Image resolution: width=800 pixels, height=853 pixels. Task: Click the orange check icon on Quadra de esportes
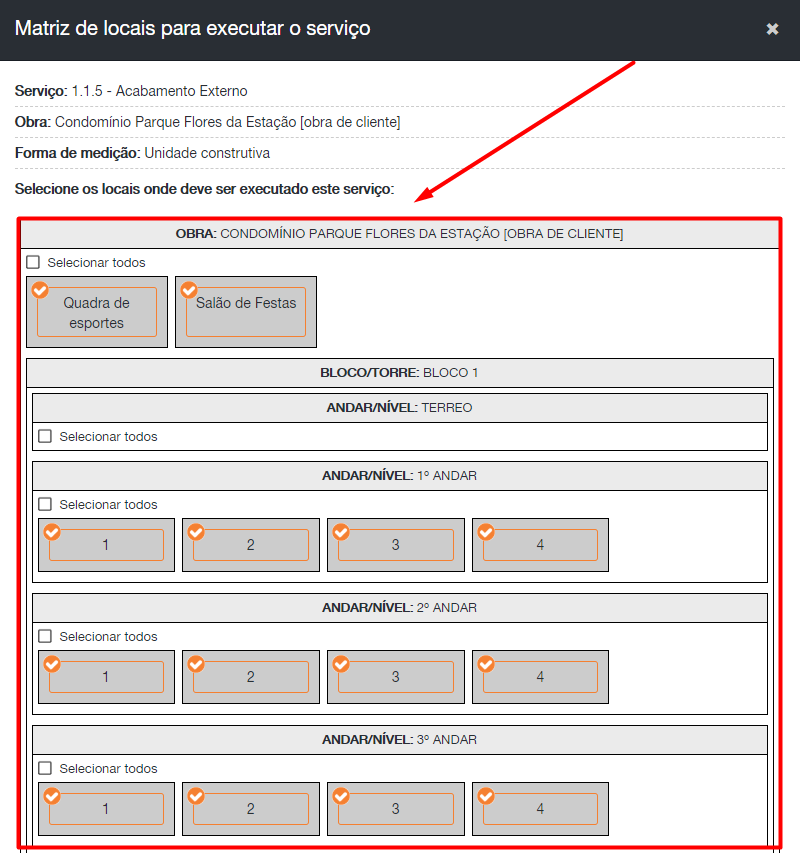[40, 290]
